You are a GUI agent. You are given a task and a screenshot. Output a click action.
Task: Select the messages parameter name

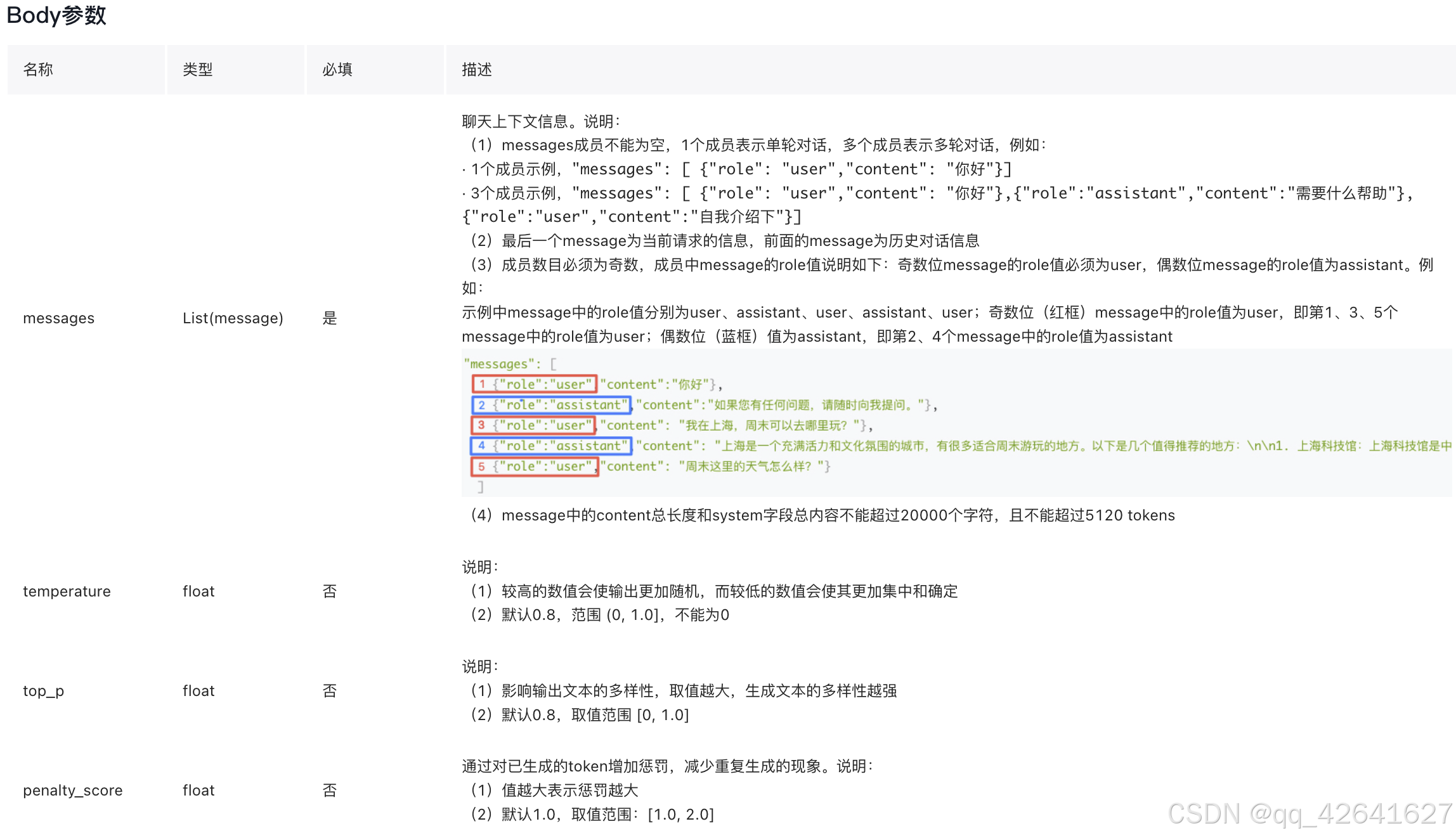point(58,318)
